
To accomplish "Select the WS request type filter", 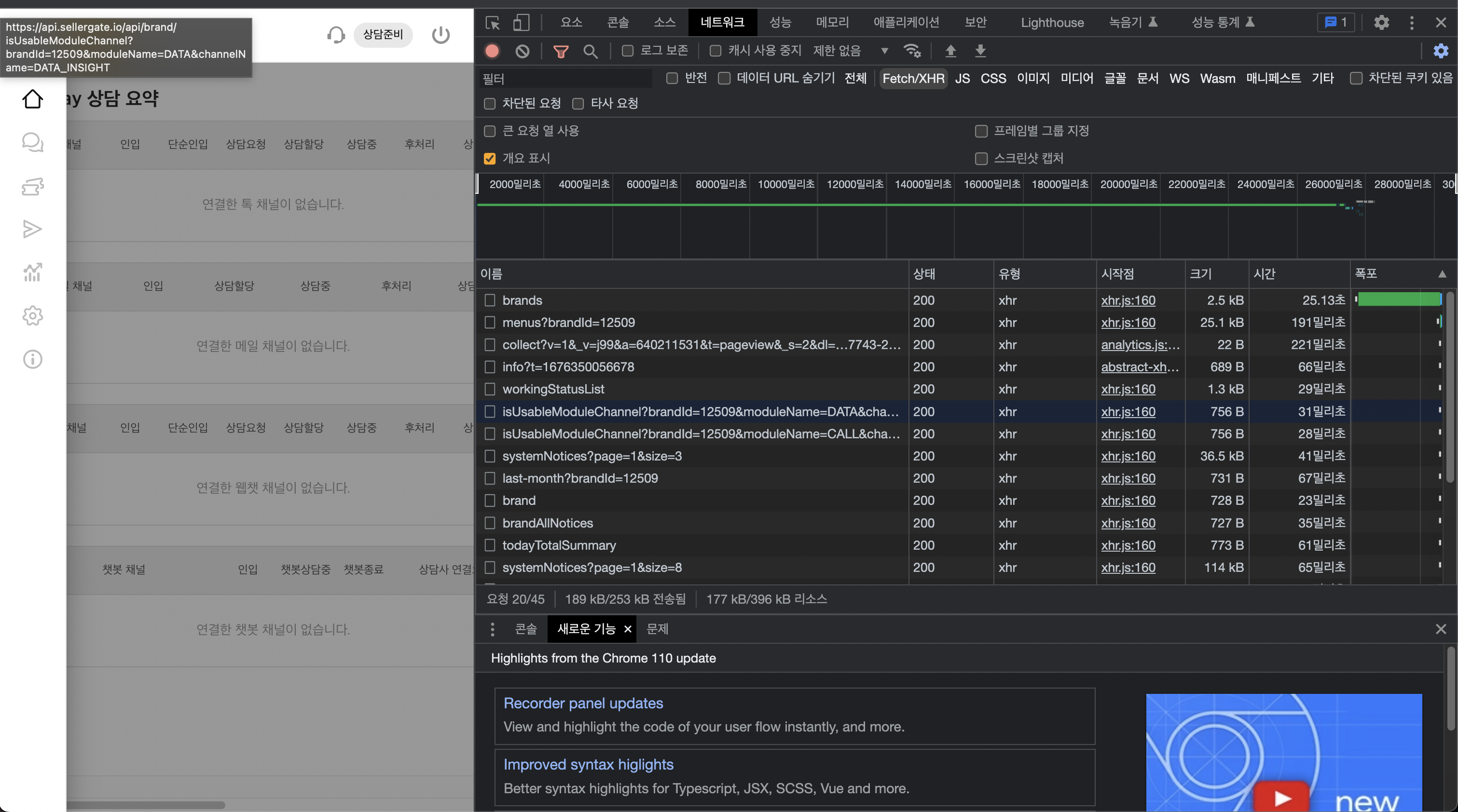I will (x=1180, y=78).
